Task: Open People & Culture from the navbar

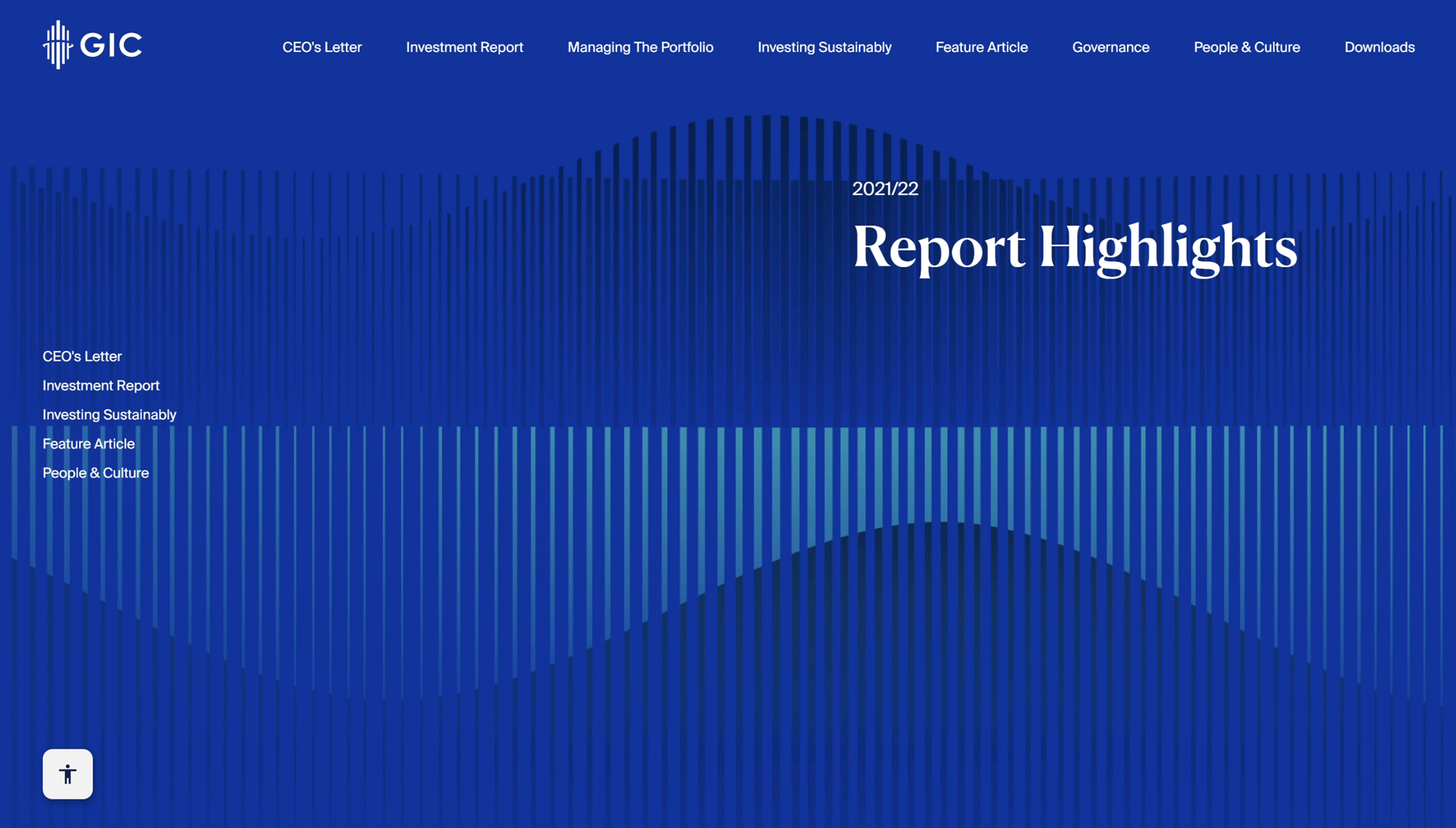Action: point(1246,47)
